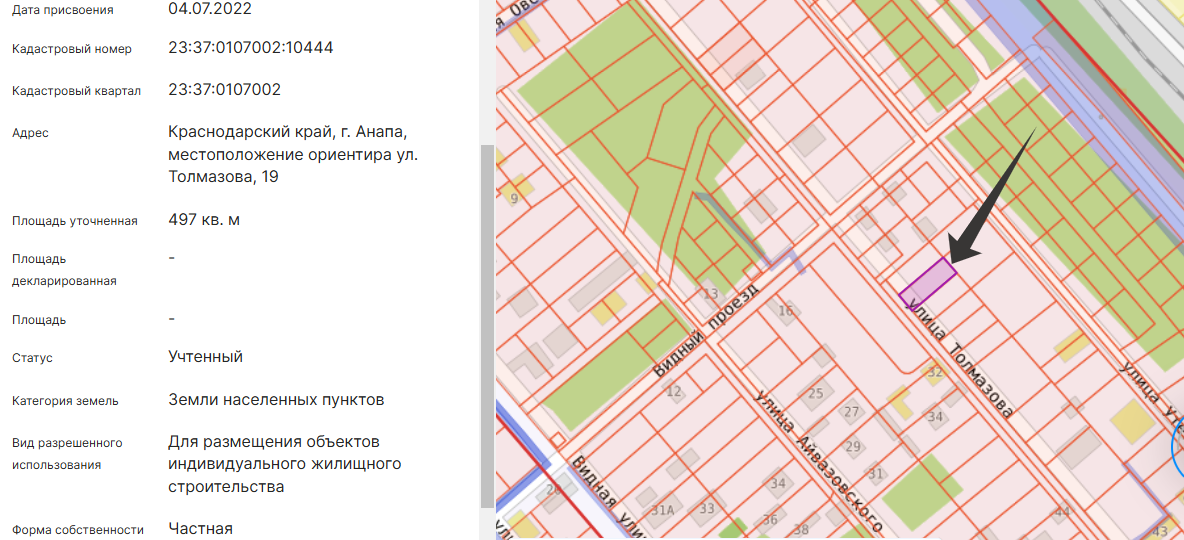Viewport: 1184px width, 540px height.
Task: Select building number 44 on map
Action: click(x=1062, y=512)
